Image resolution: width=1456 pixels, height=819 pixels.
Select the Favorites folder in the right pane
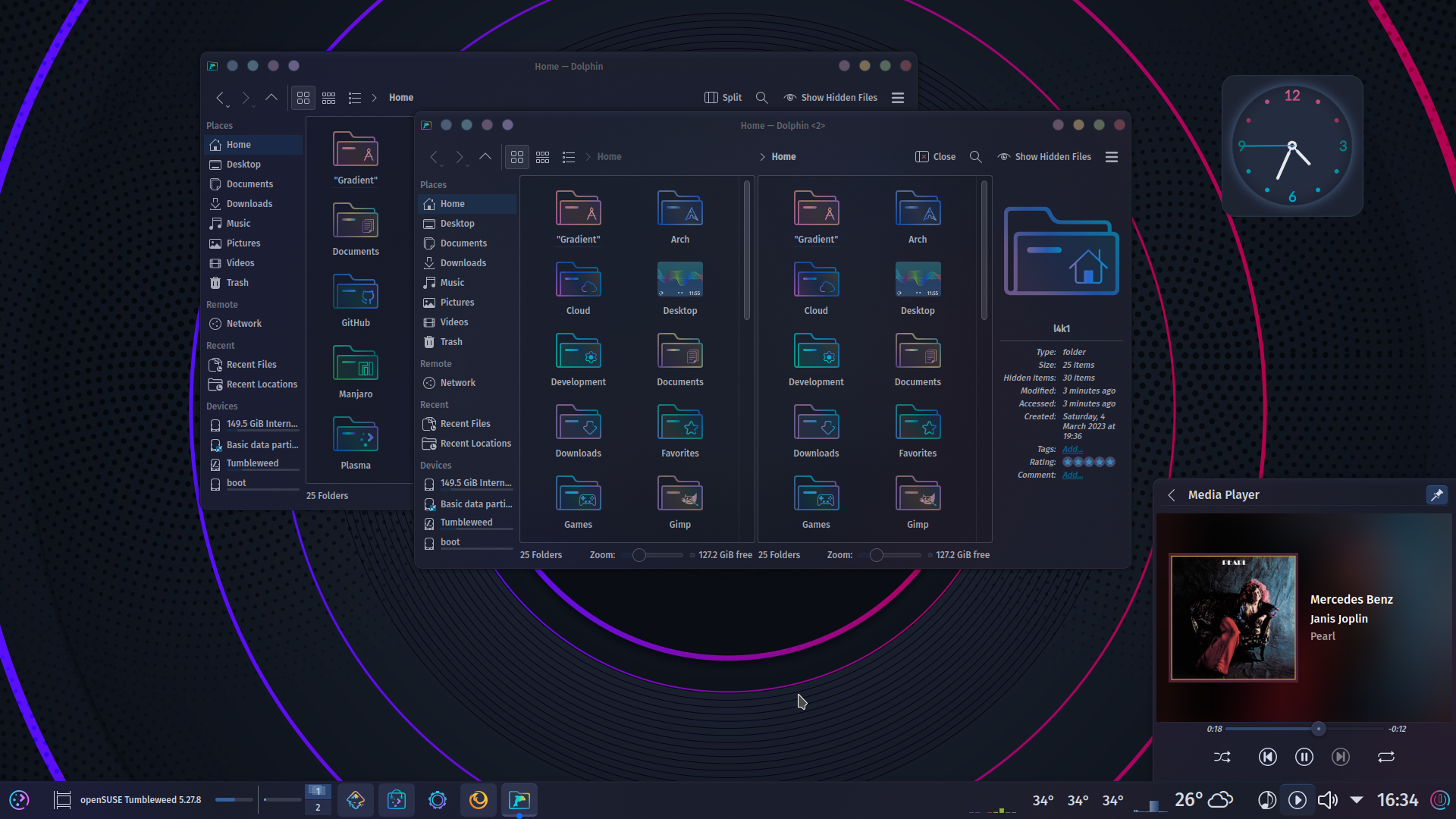pyautogui.click(x=918, y=431)
